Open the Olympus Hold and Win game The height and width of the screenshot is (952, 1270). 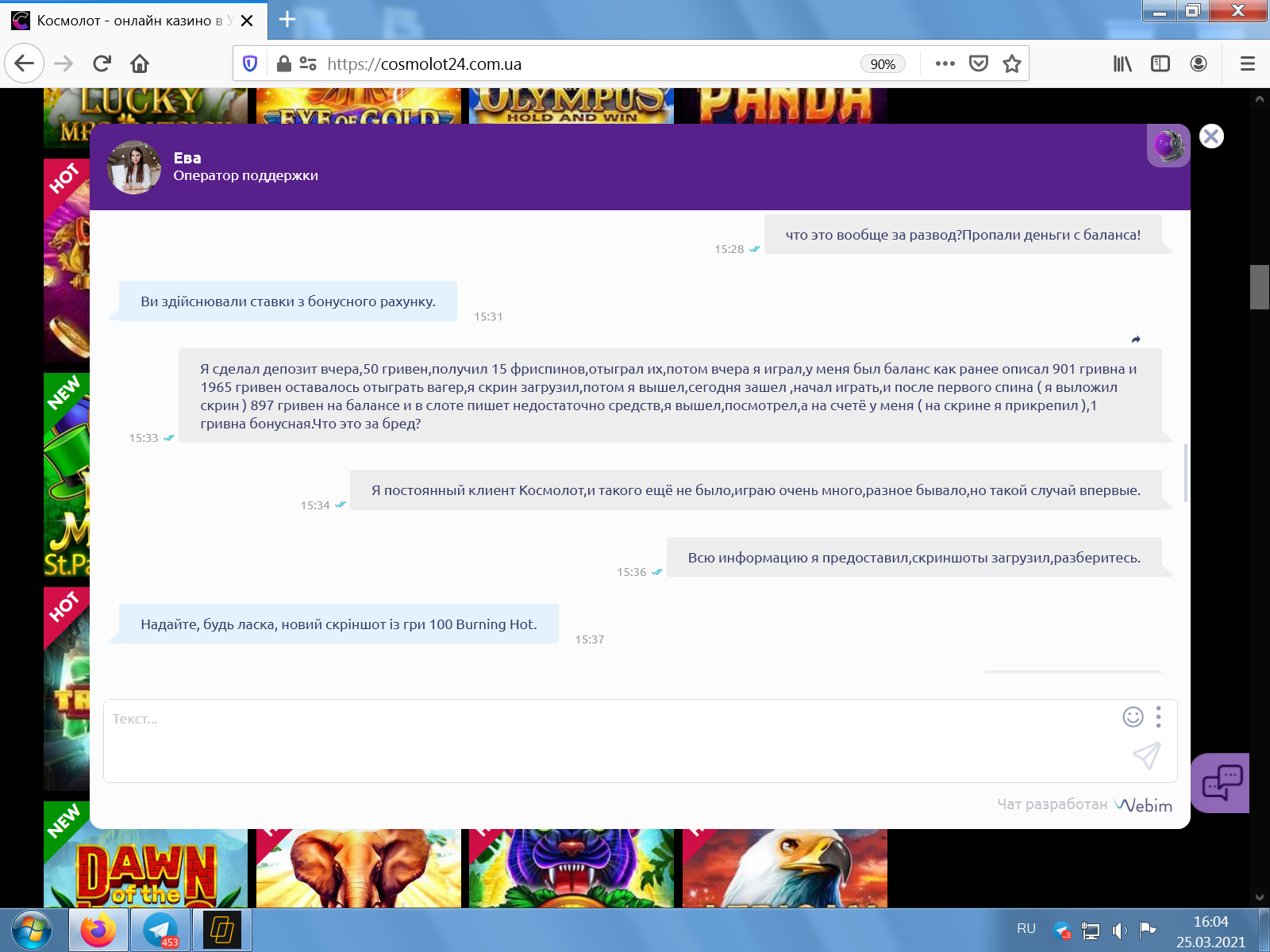point(571,106)
